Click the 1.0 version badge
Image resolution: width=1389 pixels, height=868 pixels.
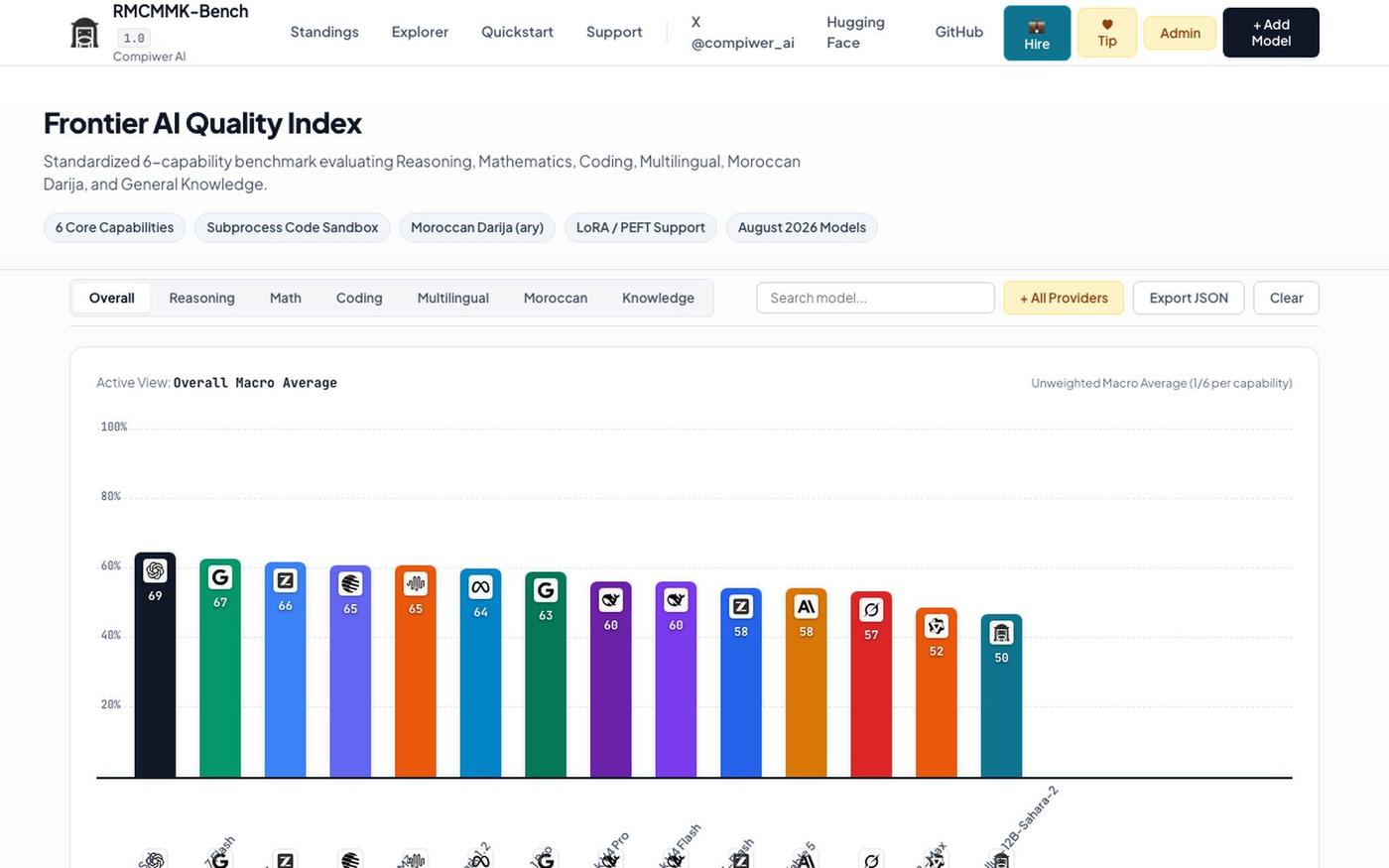click(x=134, y=38)
